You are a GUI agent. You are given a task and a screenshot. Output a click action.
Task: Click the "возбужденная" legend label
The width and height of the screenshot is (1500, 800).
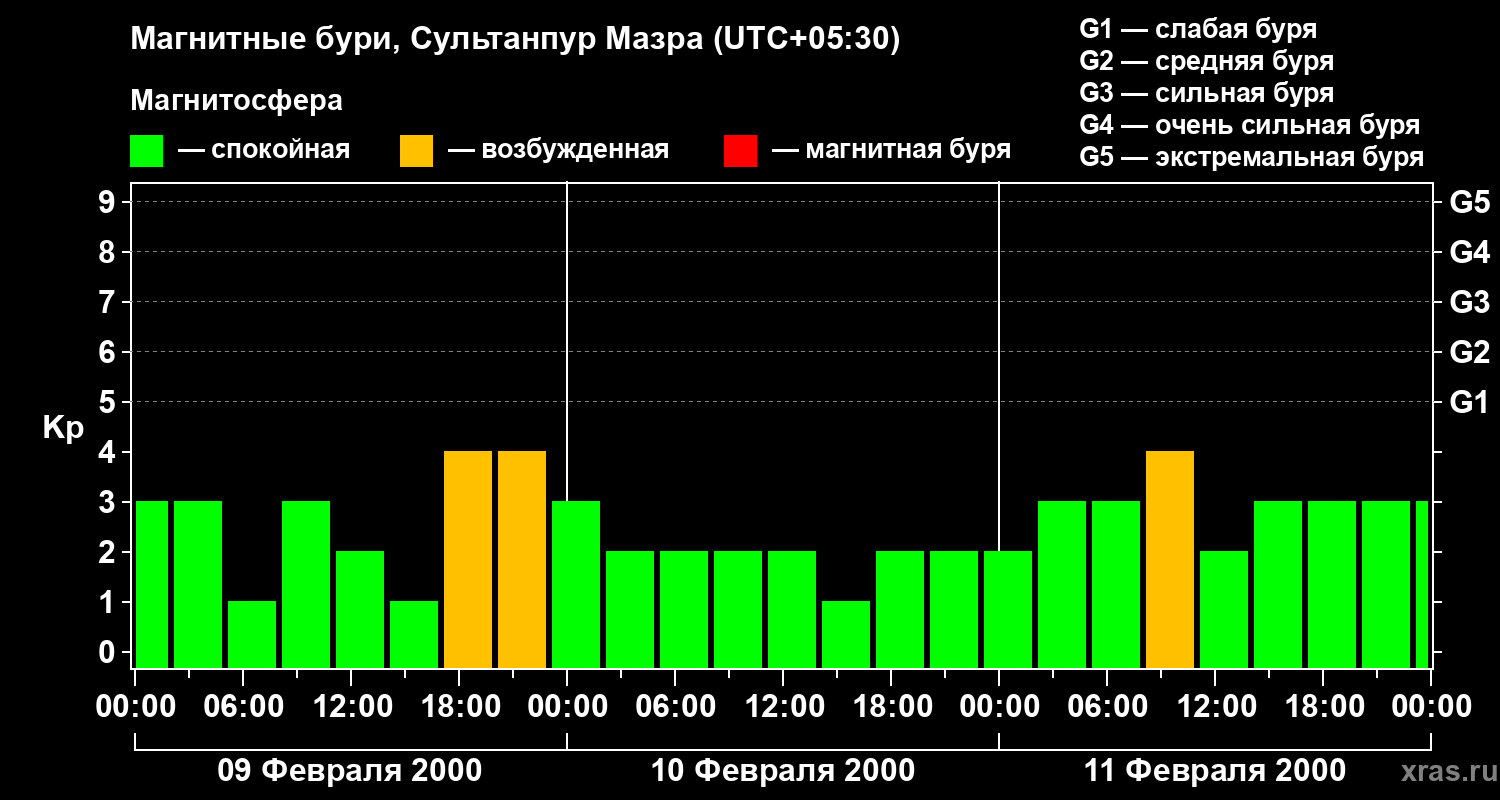coord(575,151)
